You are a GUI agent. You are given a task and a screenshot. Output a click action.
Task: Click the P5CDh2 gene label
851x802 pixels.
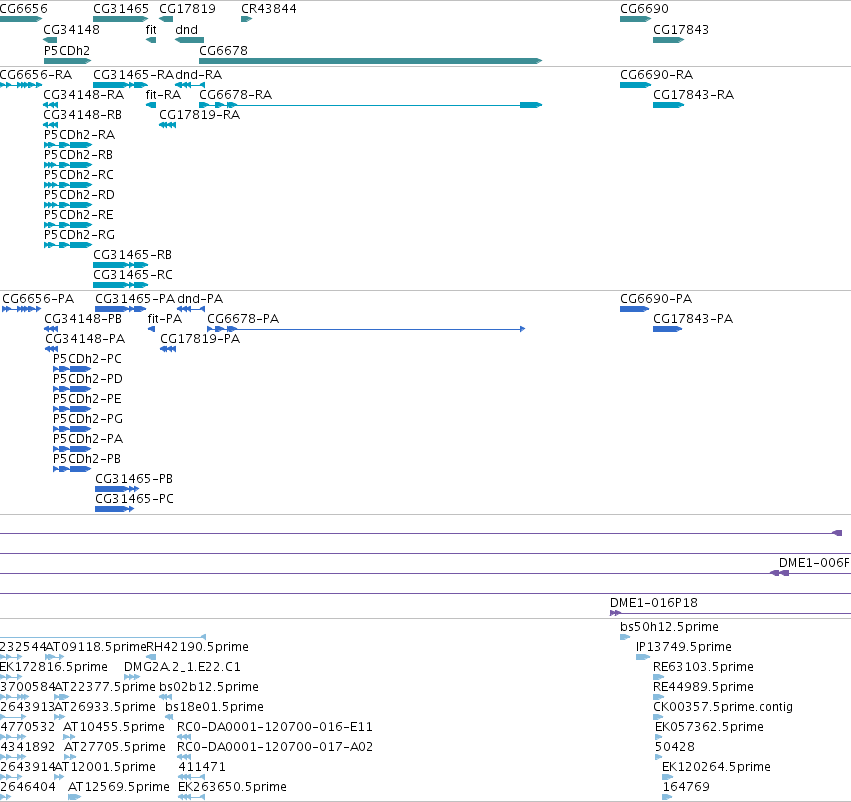tap(67, 50)
